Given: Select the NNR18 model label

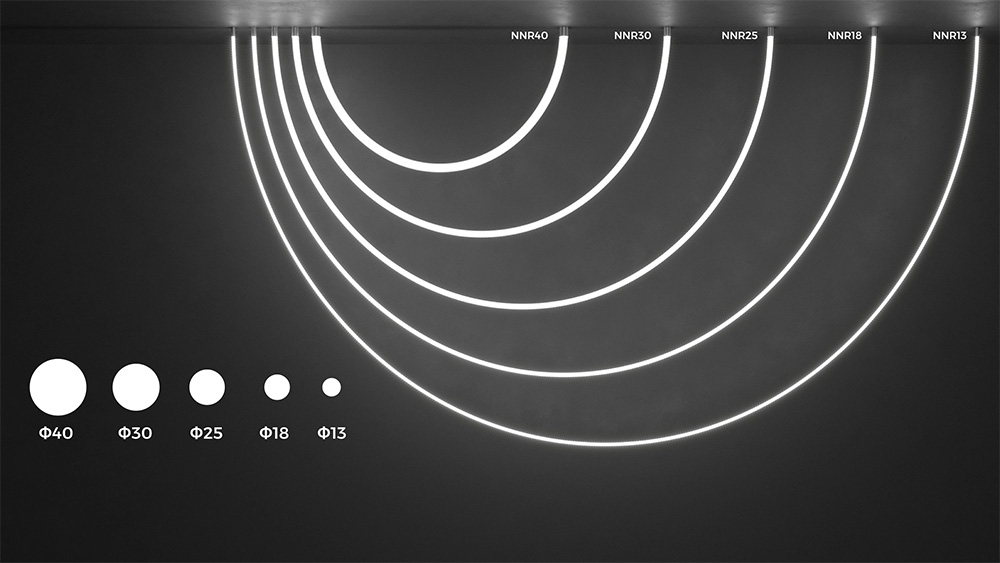Looking at the screenshot, I should [x=845, y=36].
